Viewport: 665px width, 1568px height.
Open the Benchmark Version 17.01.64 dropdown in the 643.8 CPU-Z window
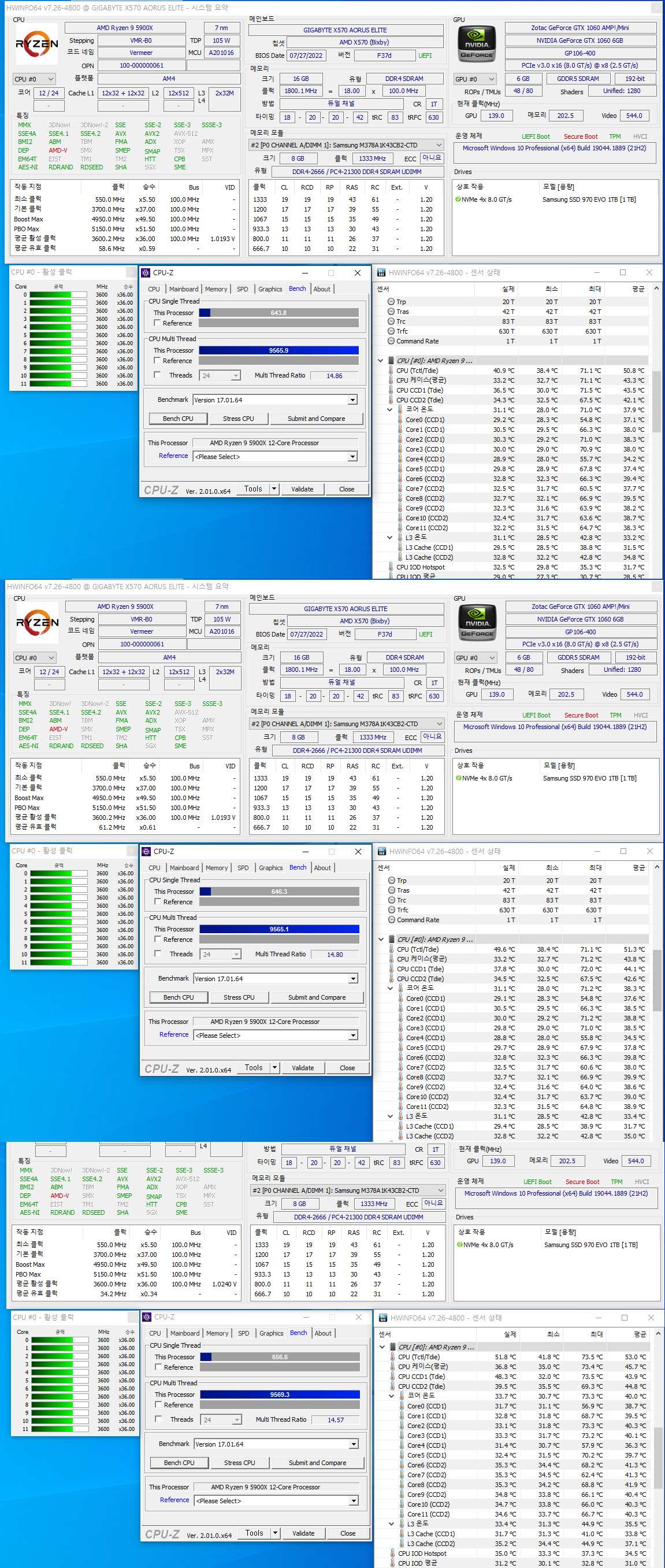(x=352, y=400)
